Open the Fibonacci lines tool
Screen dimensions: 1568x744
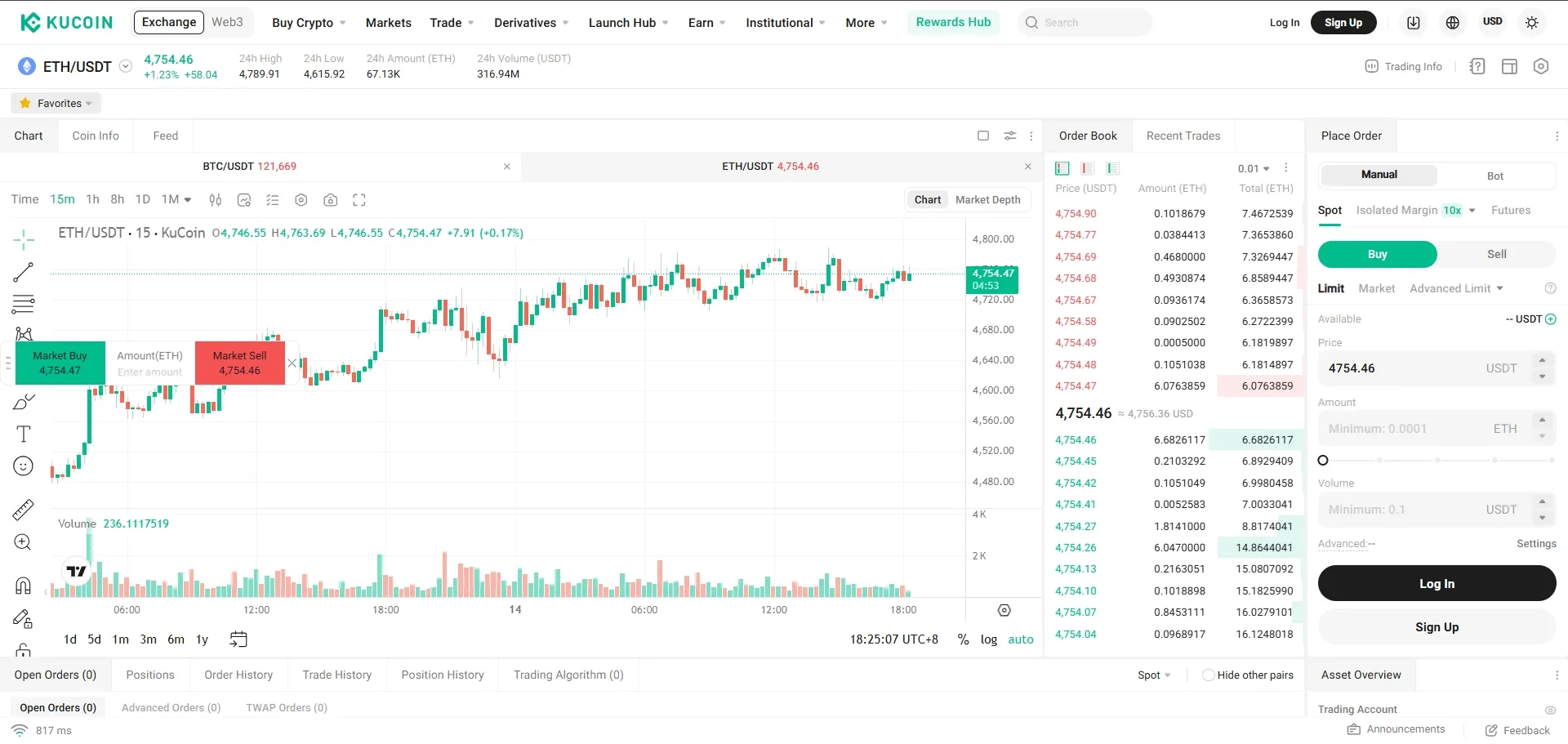point(24,304)
